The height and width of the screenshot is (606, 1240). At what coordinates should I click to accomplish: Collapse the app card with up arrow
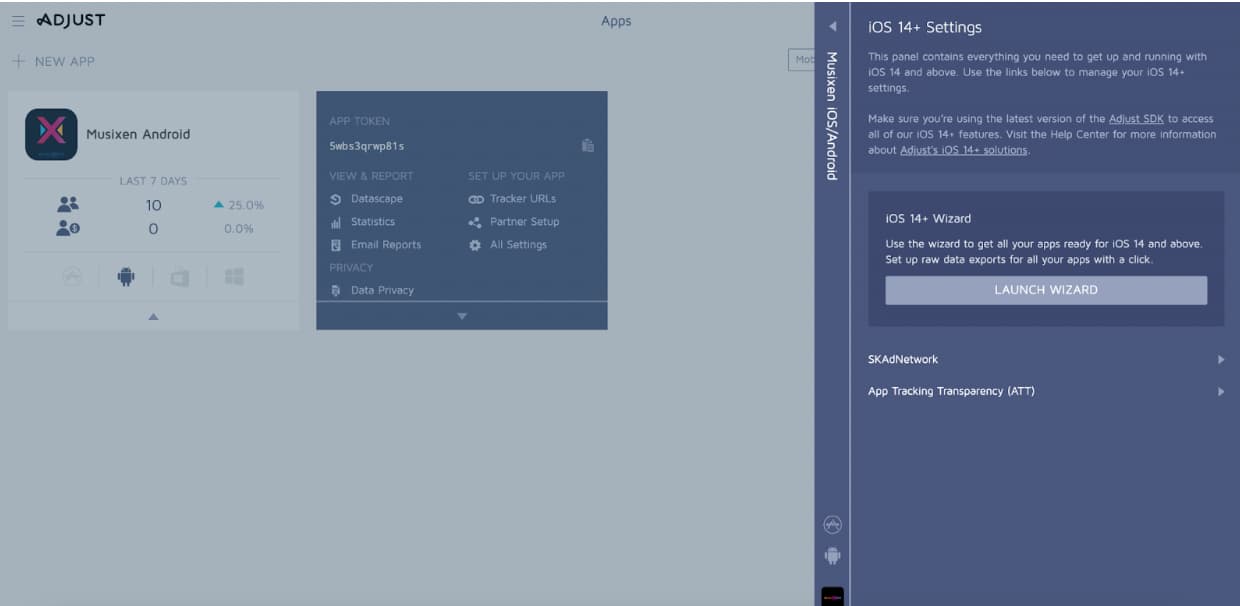tap(153, 316)
